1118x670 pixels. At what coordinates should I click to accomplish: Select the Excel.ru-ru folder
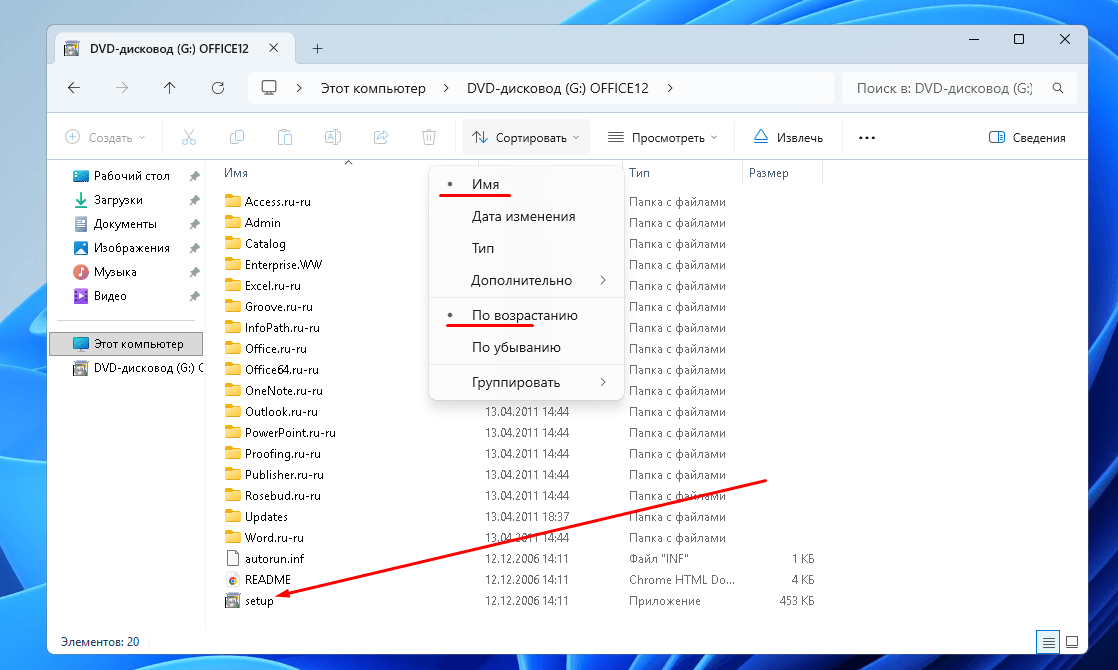(x=272, y=286)
